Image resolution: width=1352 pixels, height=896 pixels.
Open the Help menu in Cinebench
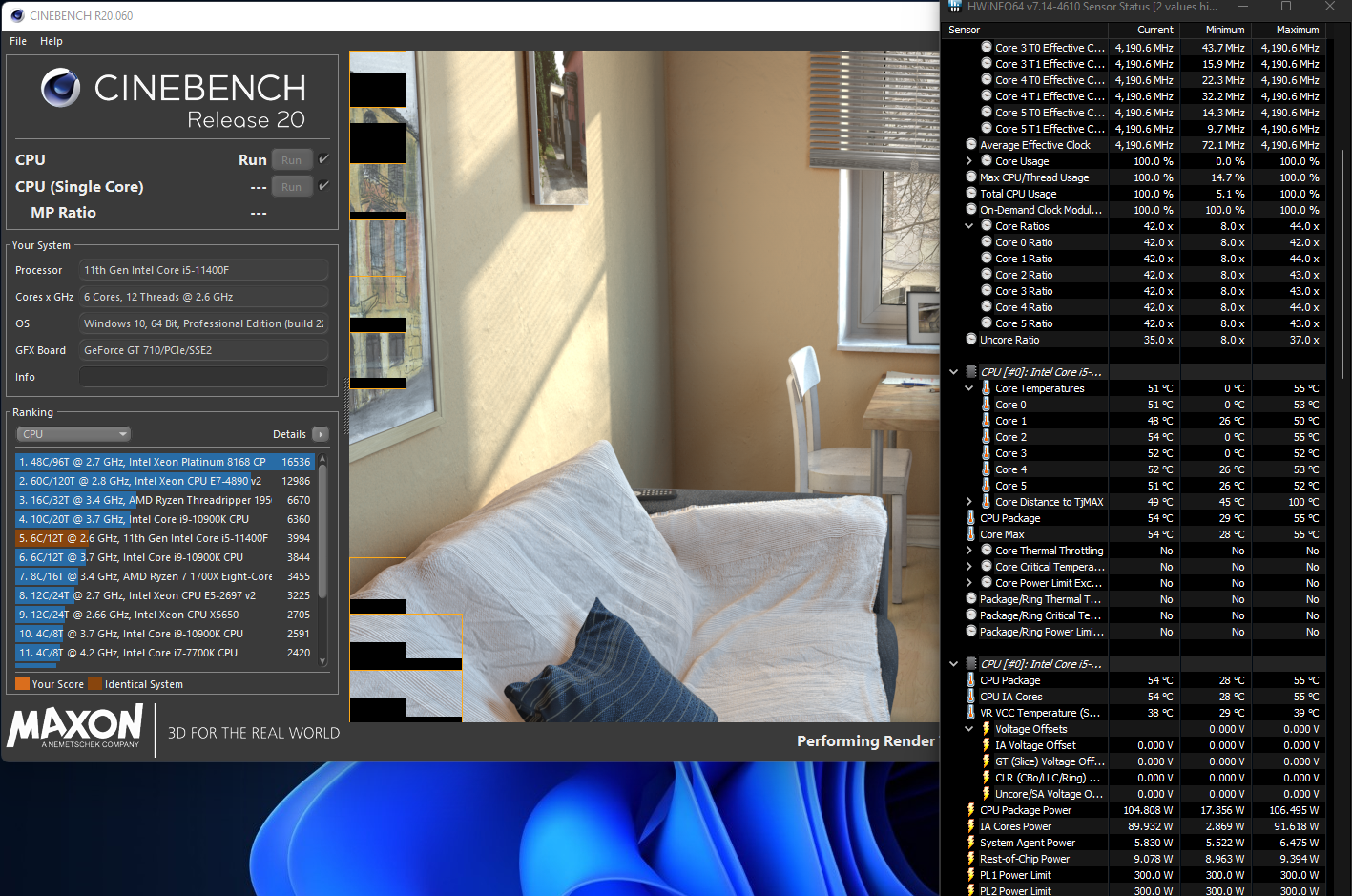[52, 41]
